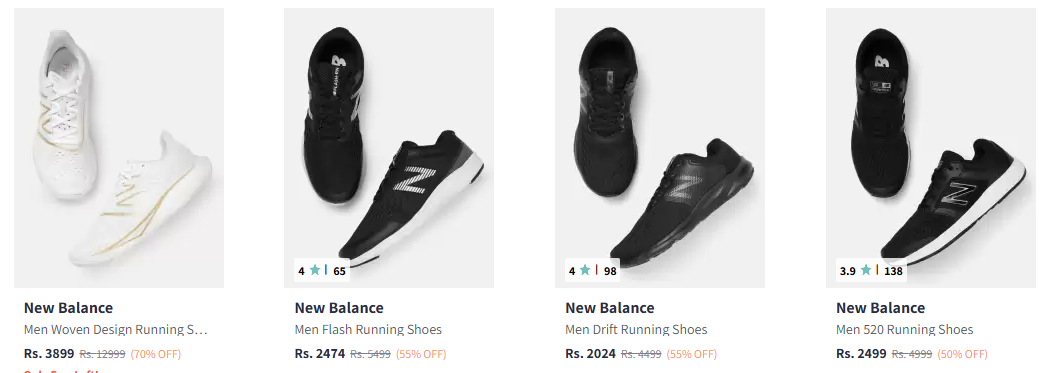This screenshot has width=1048, height=373.
Task: Click the 98 reviews count badge
Action: (610, 271)
